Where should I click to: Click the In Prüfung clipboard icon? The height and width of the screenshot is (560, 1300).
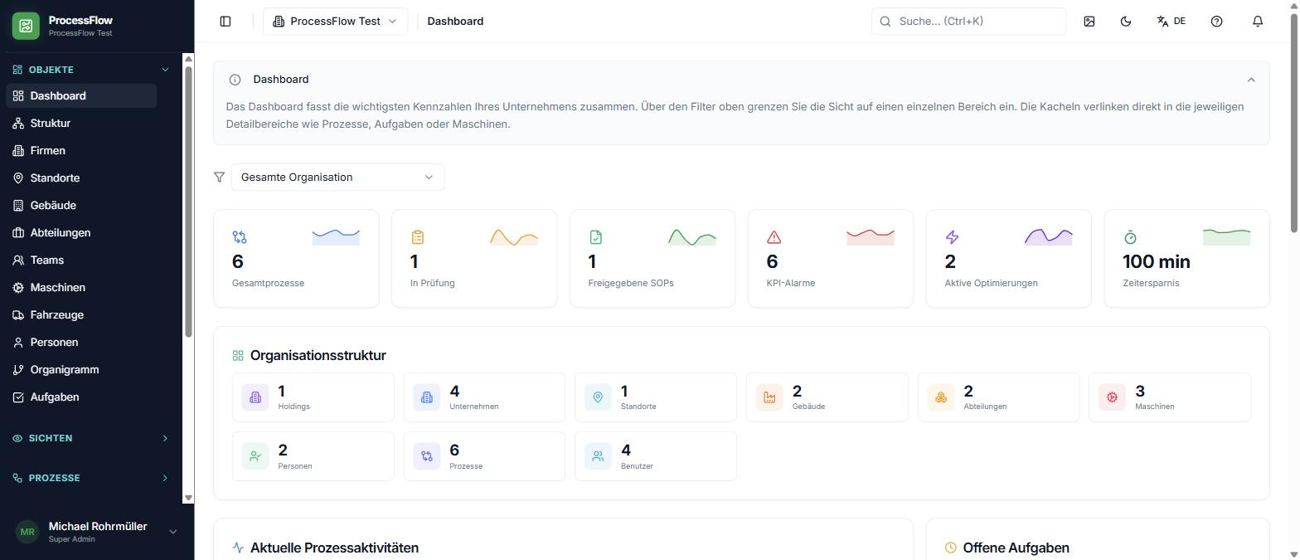[418, 237]
